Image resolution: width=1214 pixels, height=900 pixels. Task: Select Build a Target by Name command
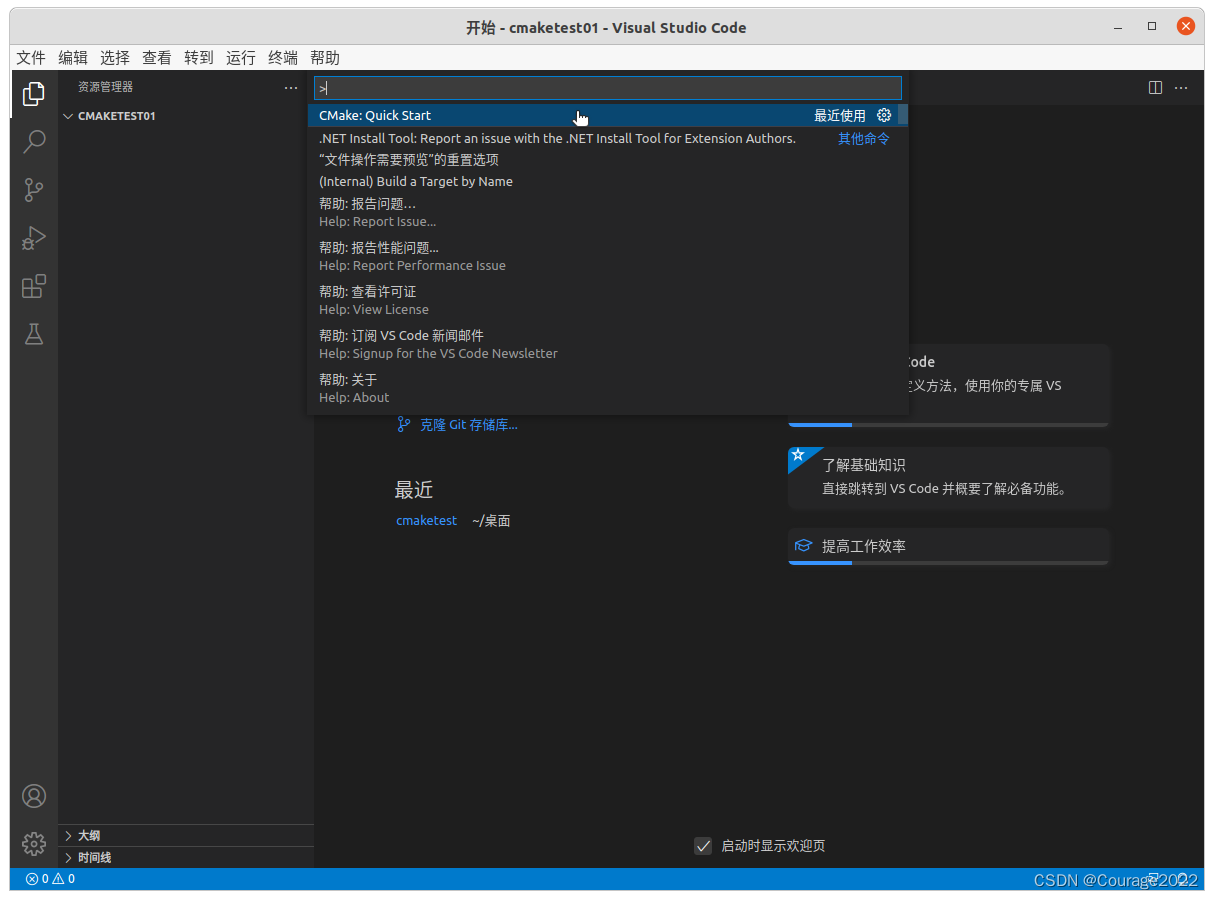pyautogui.click(x=603, y=182)
